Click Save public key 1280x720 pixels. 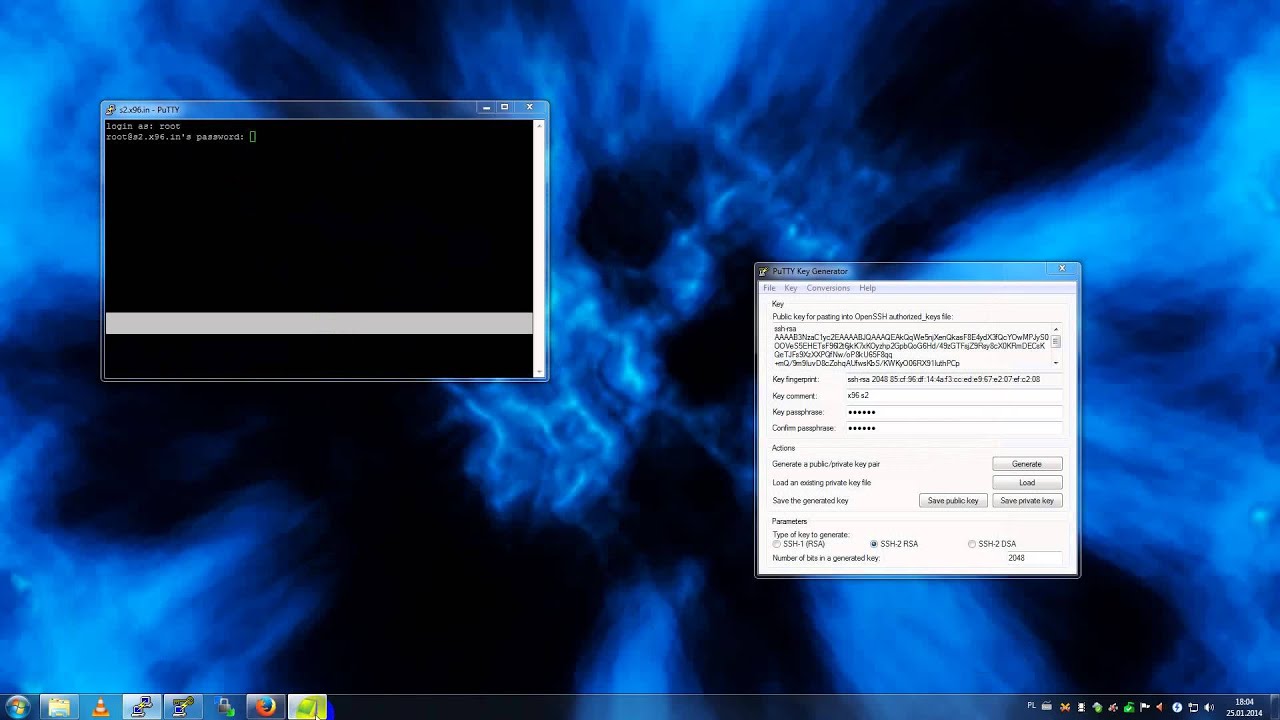pos(953,500)
